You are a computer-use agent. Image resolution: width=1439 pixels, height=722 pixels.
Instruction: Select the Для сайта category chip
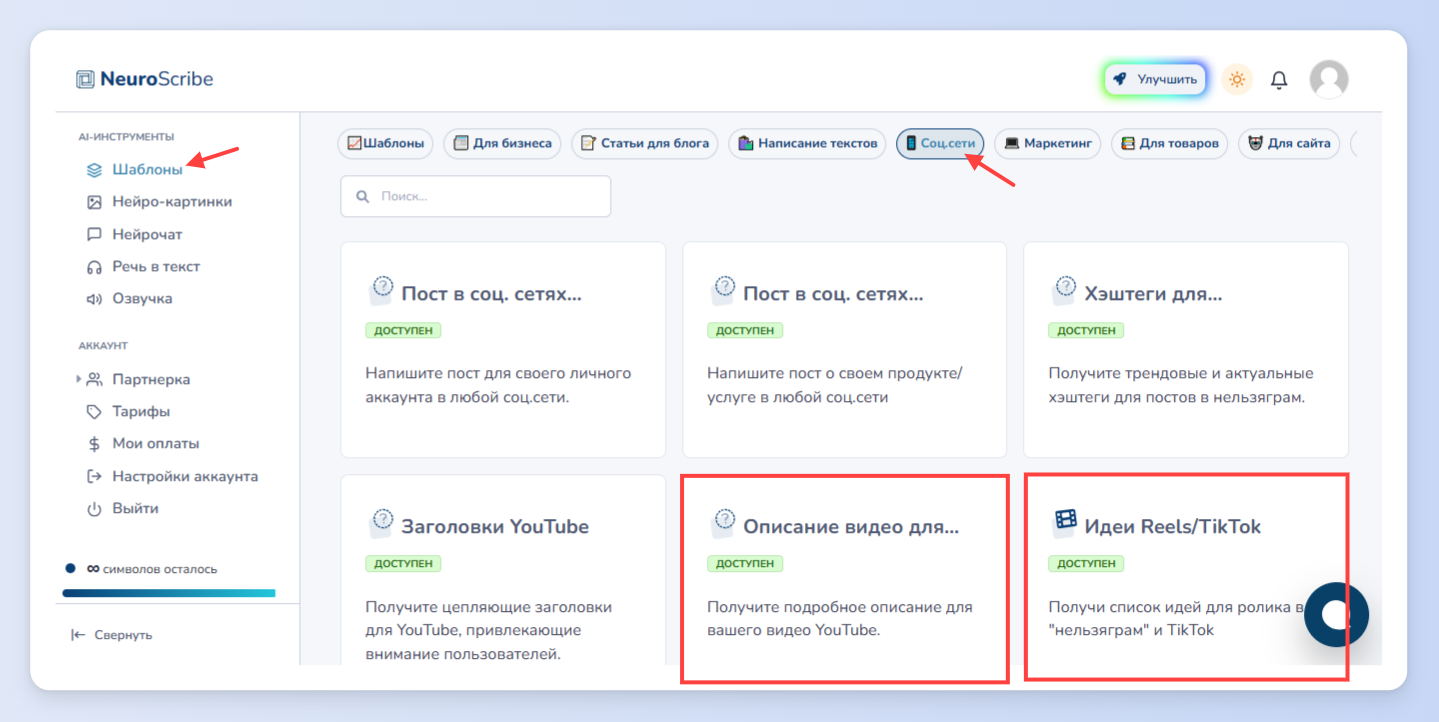tap(1288, 143)
